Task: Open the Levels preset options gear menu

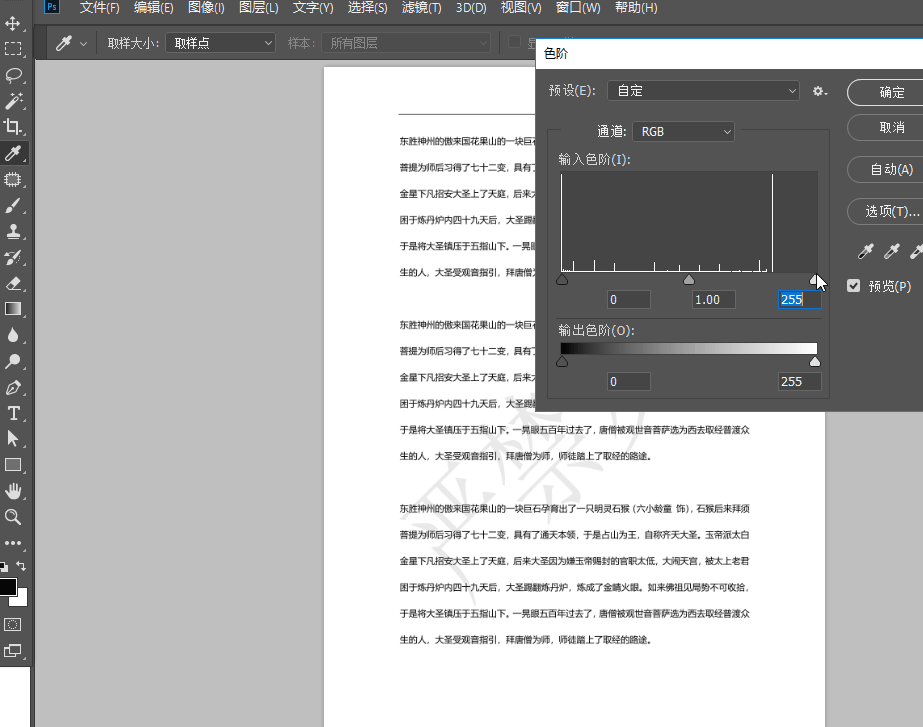Action: [x=819, y=91]
